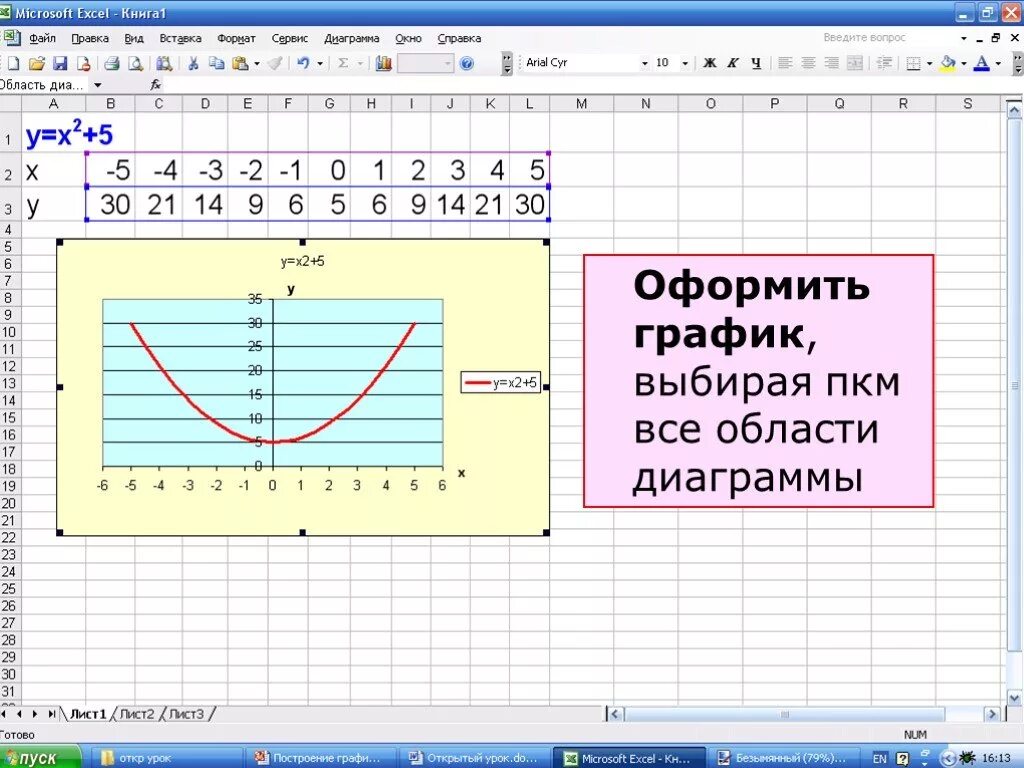Toggle align left

pos(785,63)
